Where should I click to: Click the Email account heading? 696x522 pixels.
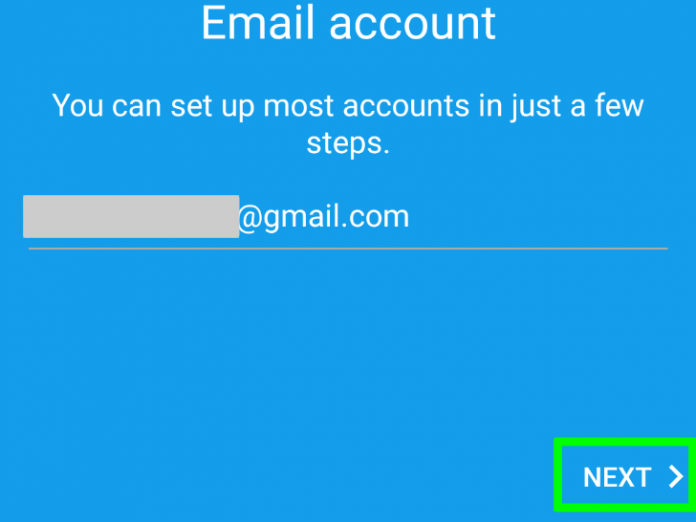point(348,23)
